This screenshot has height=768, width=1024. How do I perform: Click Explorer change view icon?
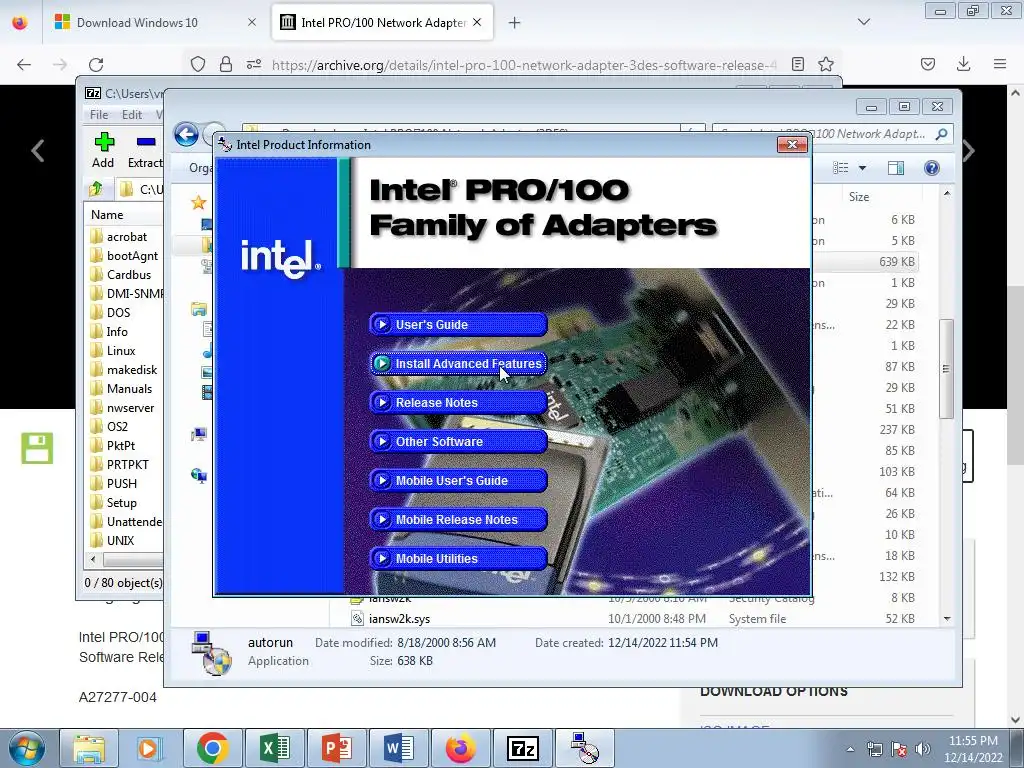841,168
